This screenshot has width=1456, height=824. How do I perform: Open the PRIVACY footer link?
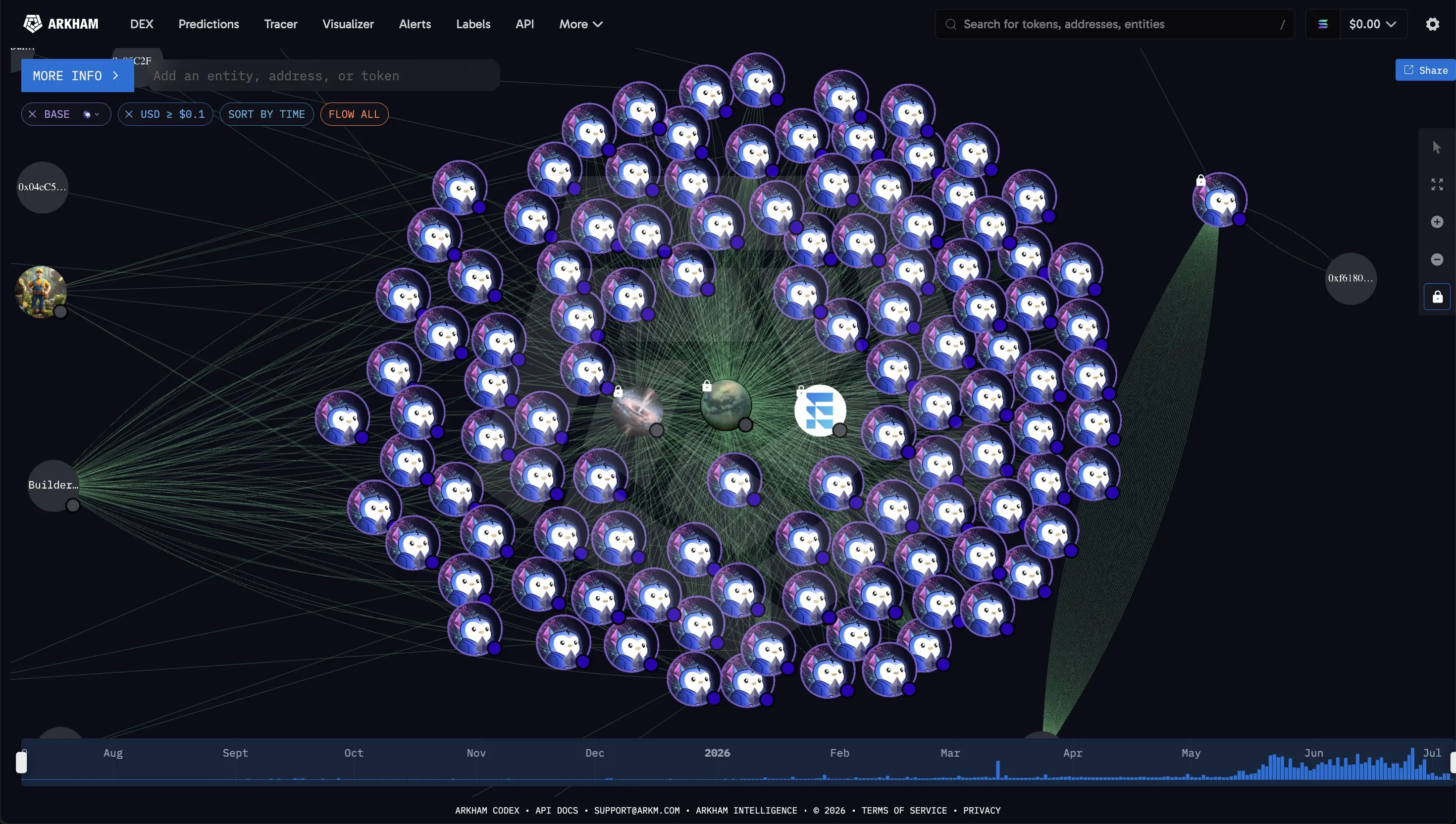(x=982, y=811)
